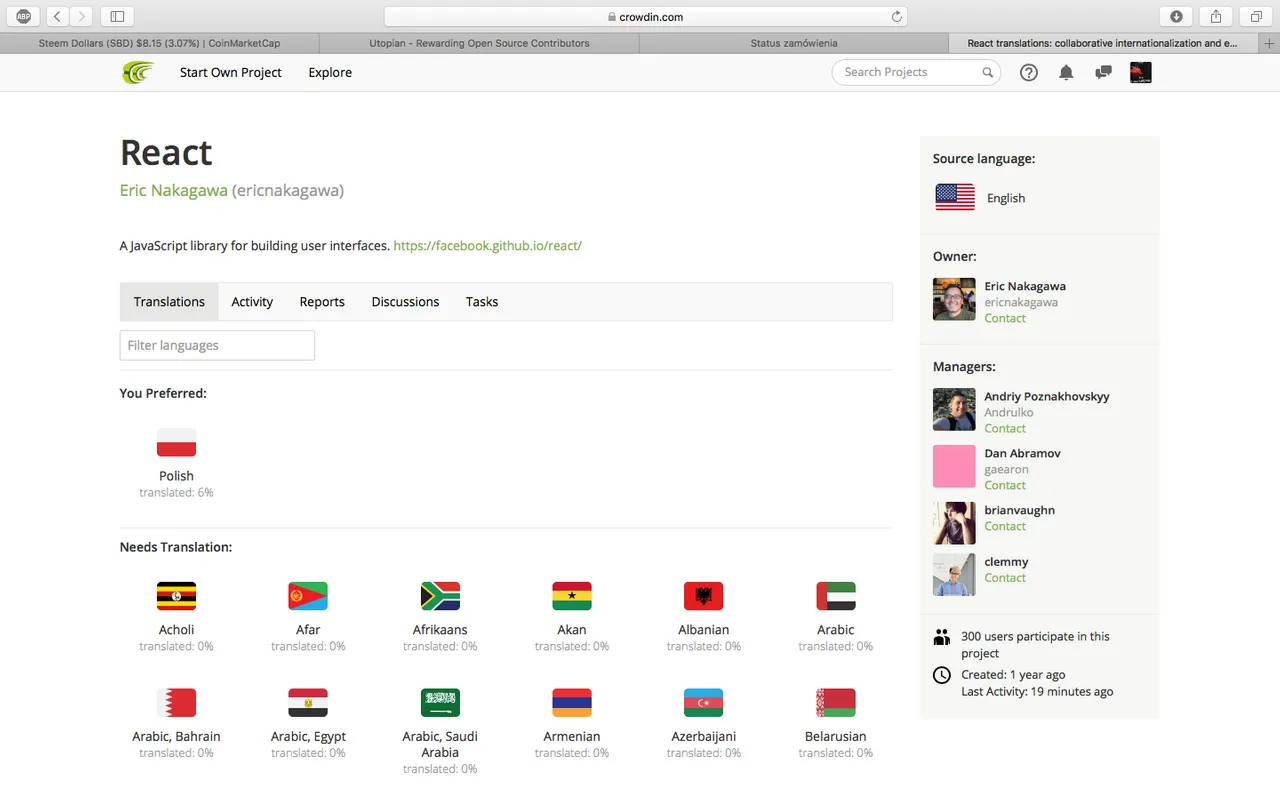The image size is (1280, 800).
Task: Select the Albanian flag icon
Action: pyautogui.click(x=704, y=596)
